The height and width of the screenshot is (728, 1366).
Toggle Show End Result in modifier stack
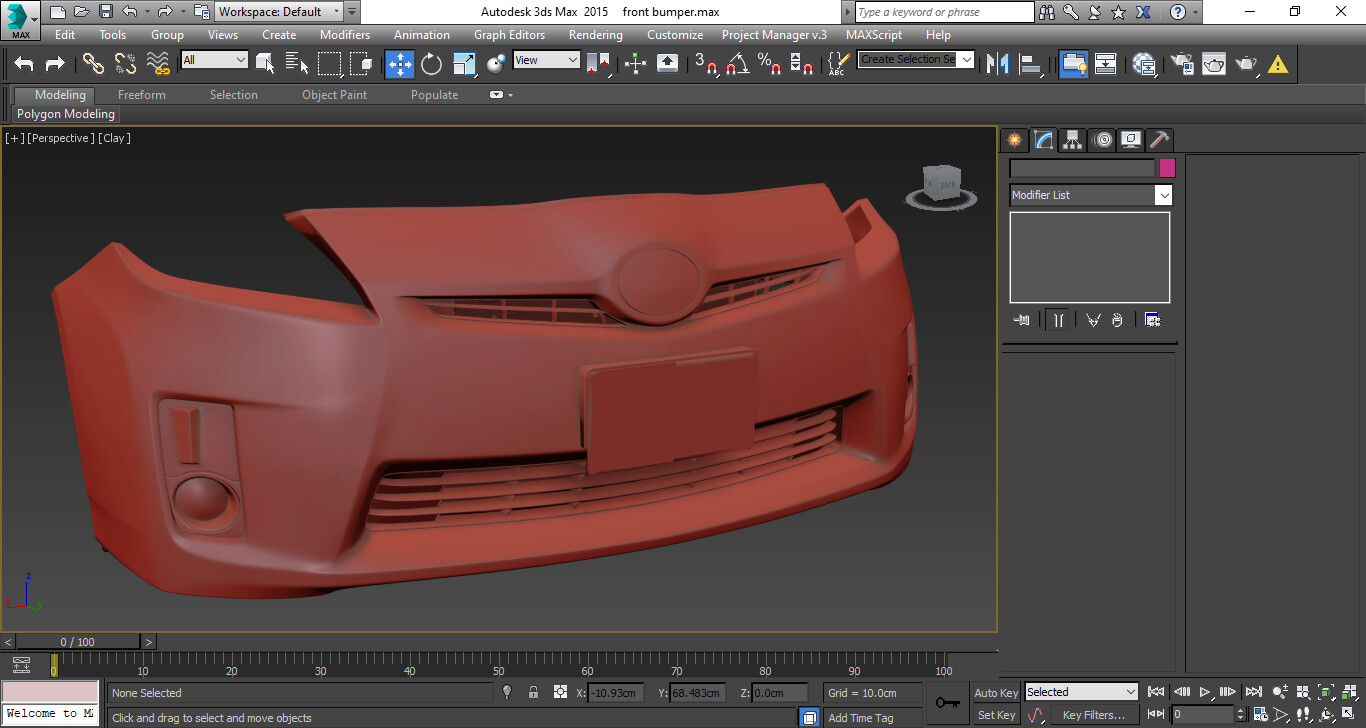click(x=1057, y=320)
